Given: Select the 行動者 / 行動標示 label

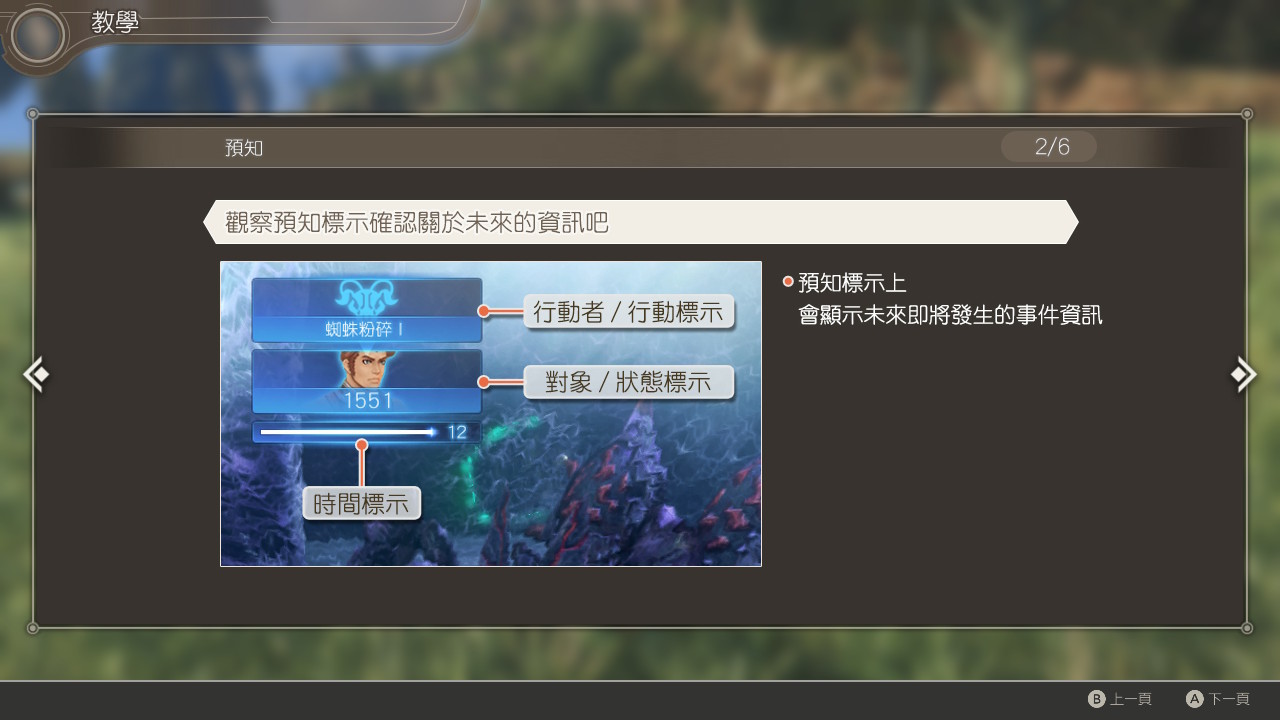Looking at the screenshot, I should coord(629,311).
